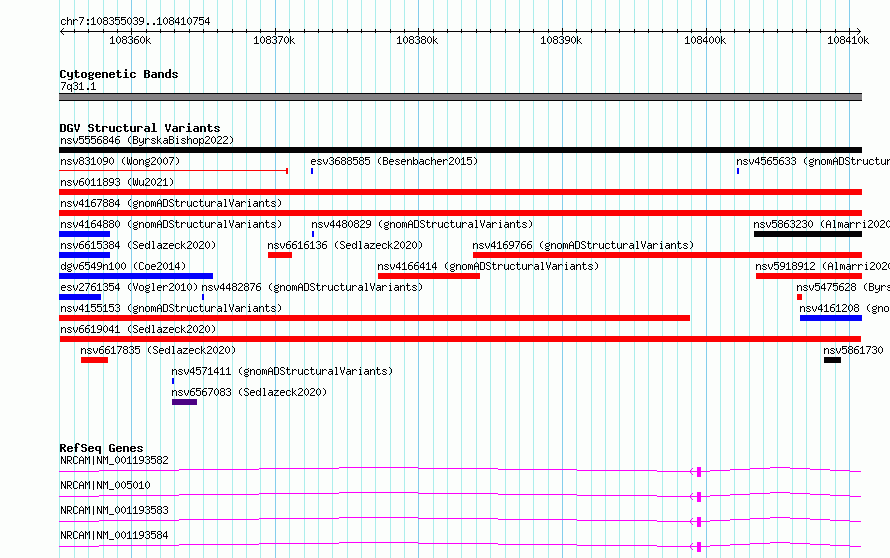Open variant nsv4169766 label
The image size is (890, 558).
(x=583, y=245)
